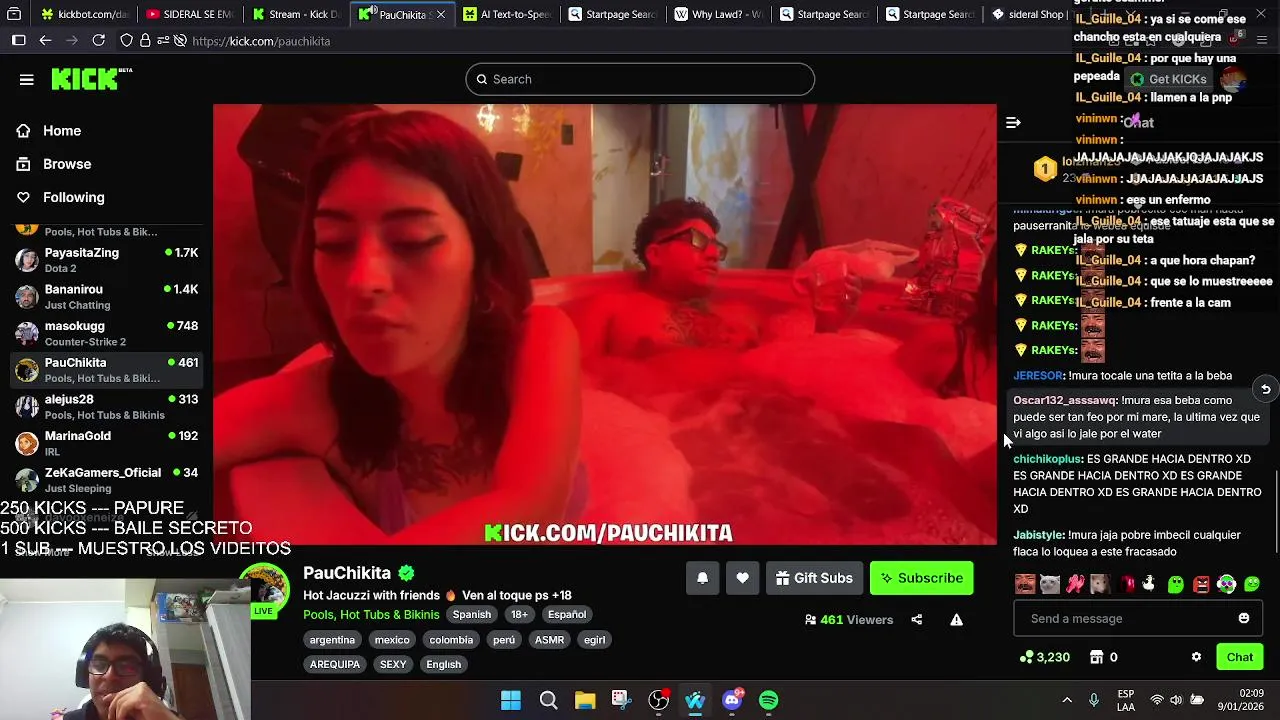Image resolution: width=1280 pixels, height=720 pixels.
Task: Open the emoji picker in chat
Action: pyautogui.click(x=1244, y=619)
